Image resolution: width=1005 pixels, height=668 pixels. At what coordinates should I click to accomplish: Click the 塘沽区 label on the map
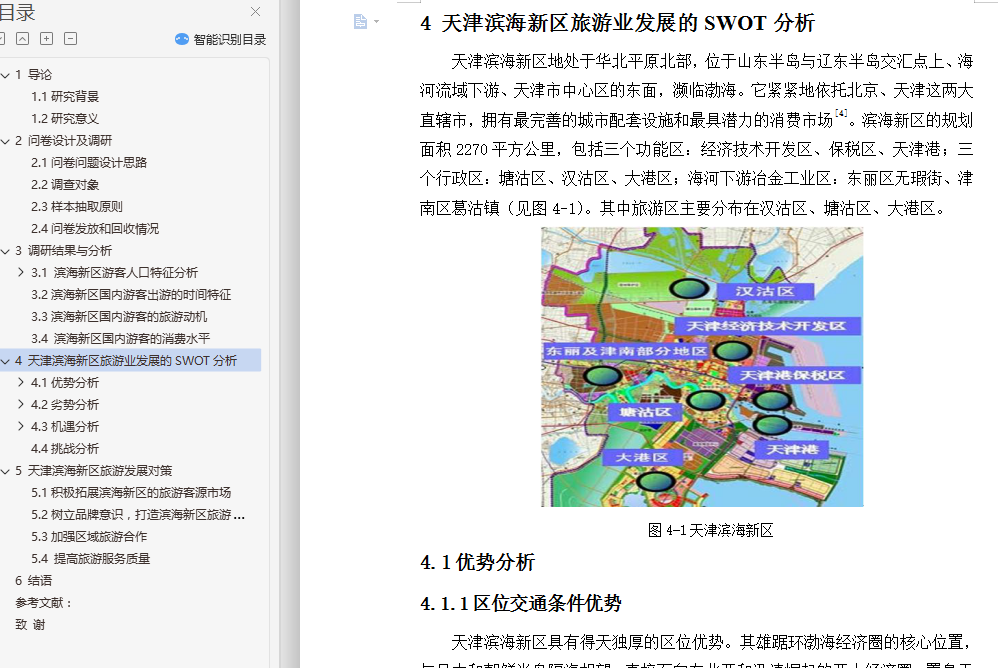(645, 412)
